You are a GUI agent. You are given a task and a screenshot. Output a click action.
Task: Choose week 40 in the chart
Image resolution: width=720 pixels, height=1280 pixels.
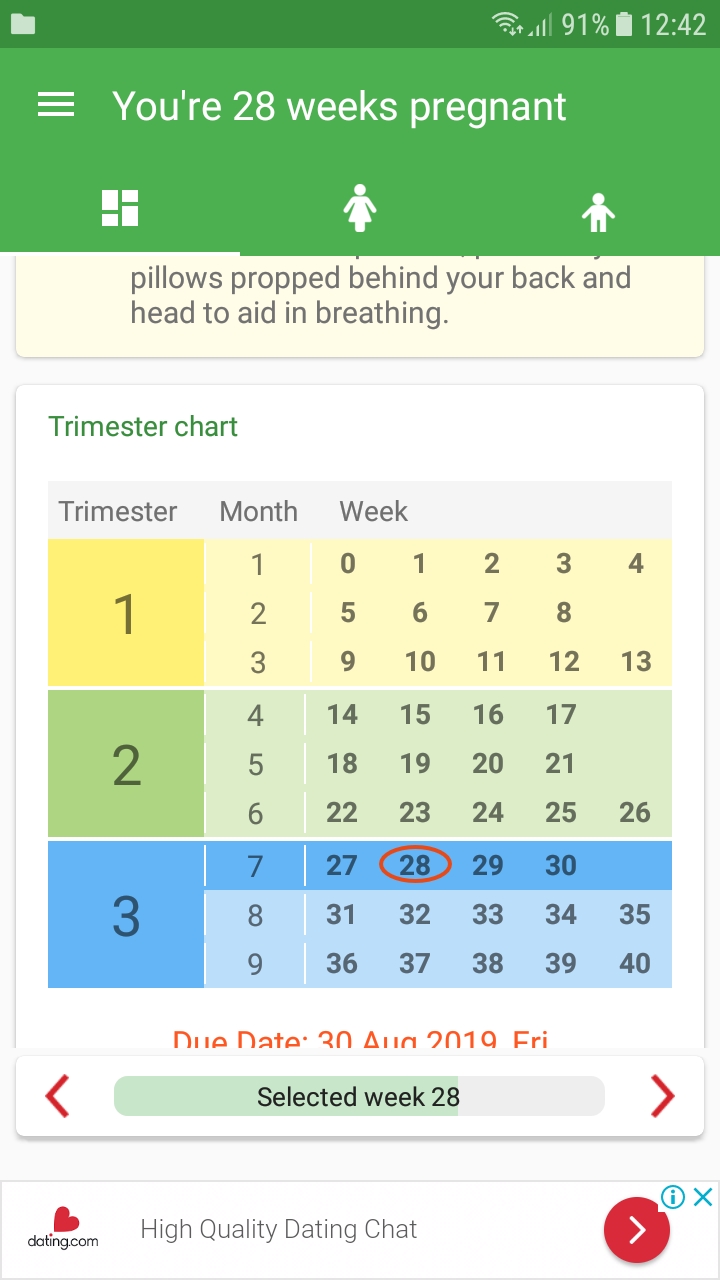click(635, 963)
